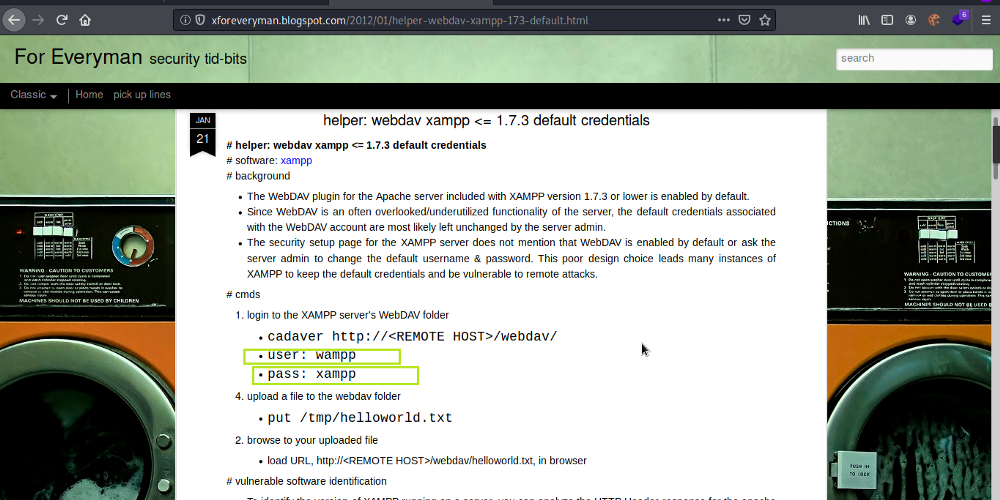Open the browser home page
This screenshot has height=500, width=1000.
point(85,20)
